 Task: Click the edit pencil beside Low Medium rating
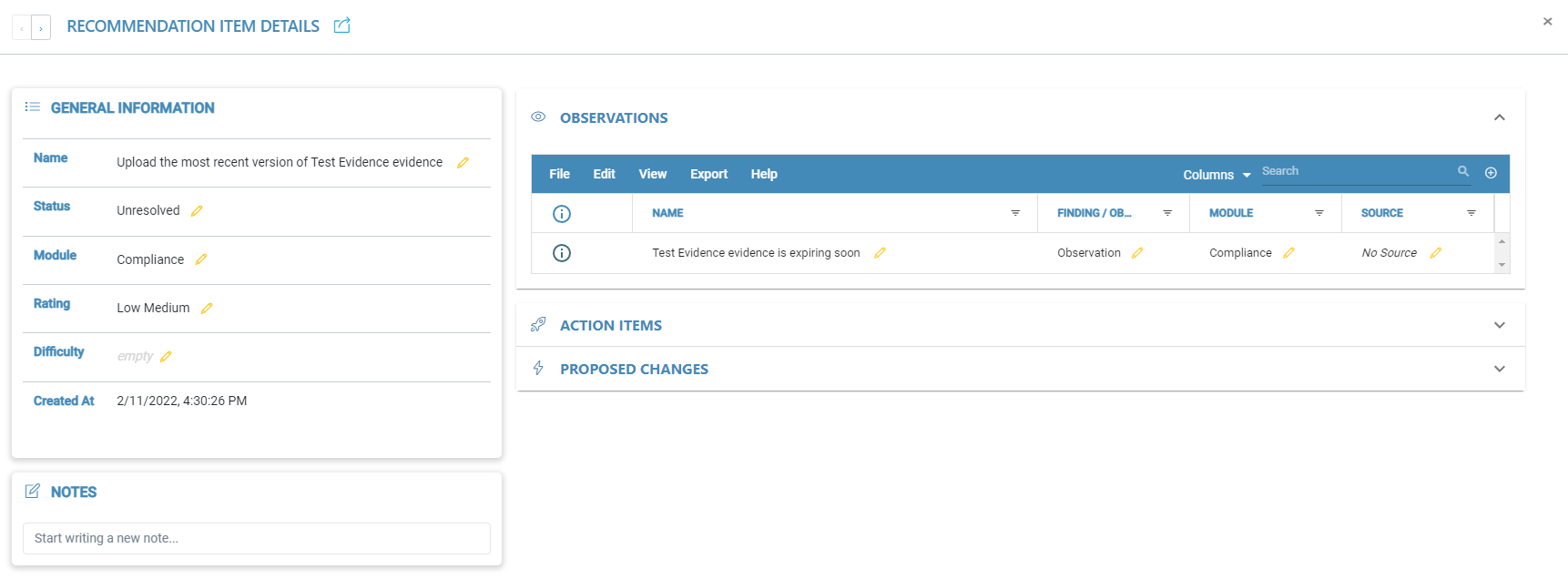pyautogui.click(x=207, y=309)
